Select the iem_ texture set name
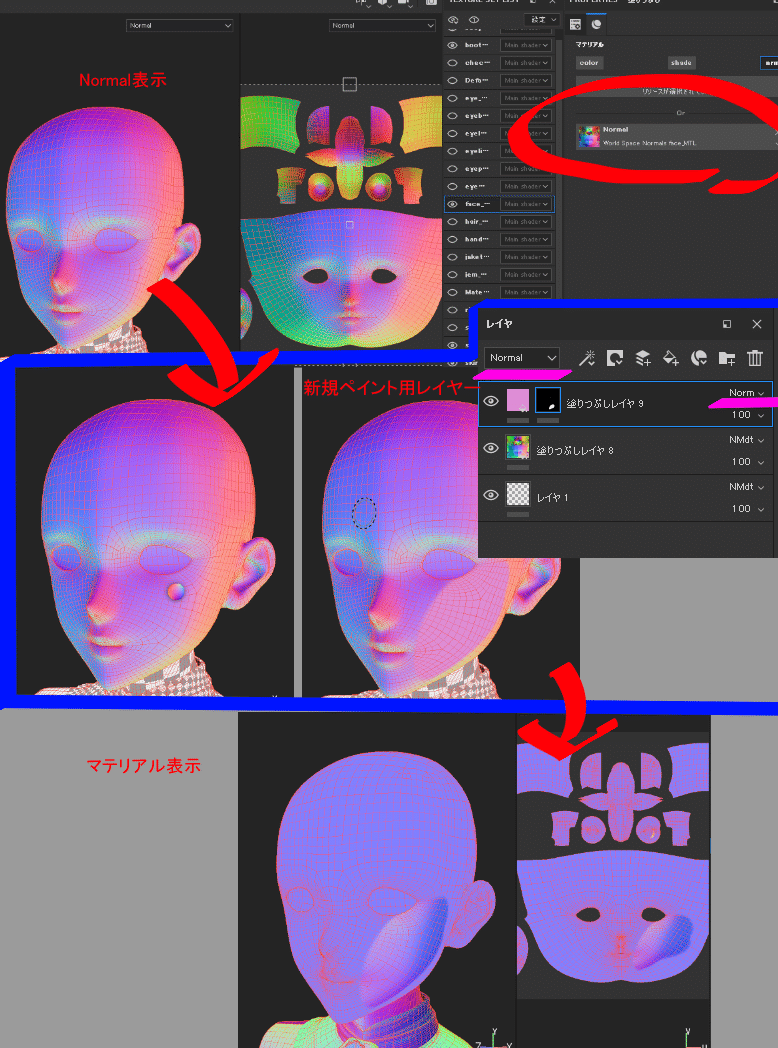The width and height of the screenshot is (778, 1048). point(476,275)
